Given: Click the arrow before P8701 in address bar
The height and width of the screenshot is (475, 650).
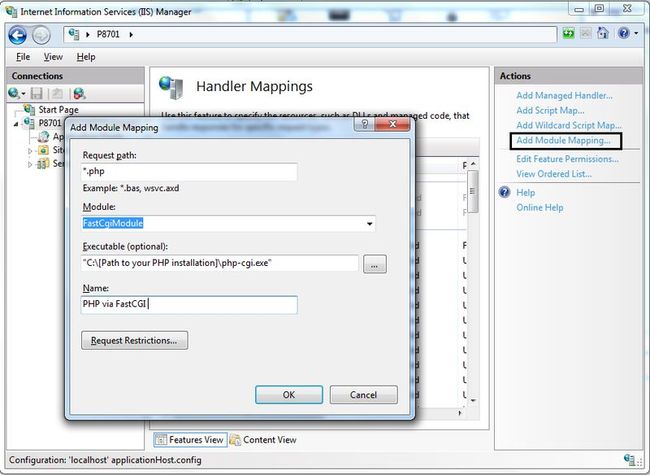Looking at the screenshot, I should (87, 34).
